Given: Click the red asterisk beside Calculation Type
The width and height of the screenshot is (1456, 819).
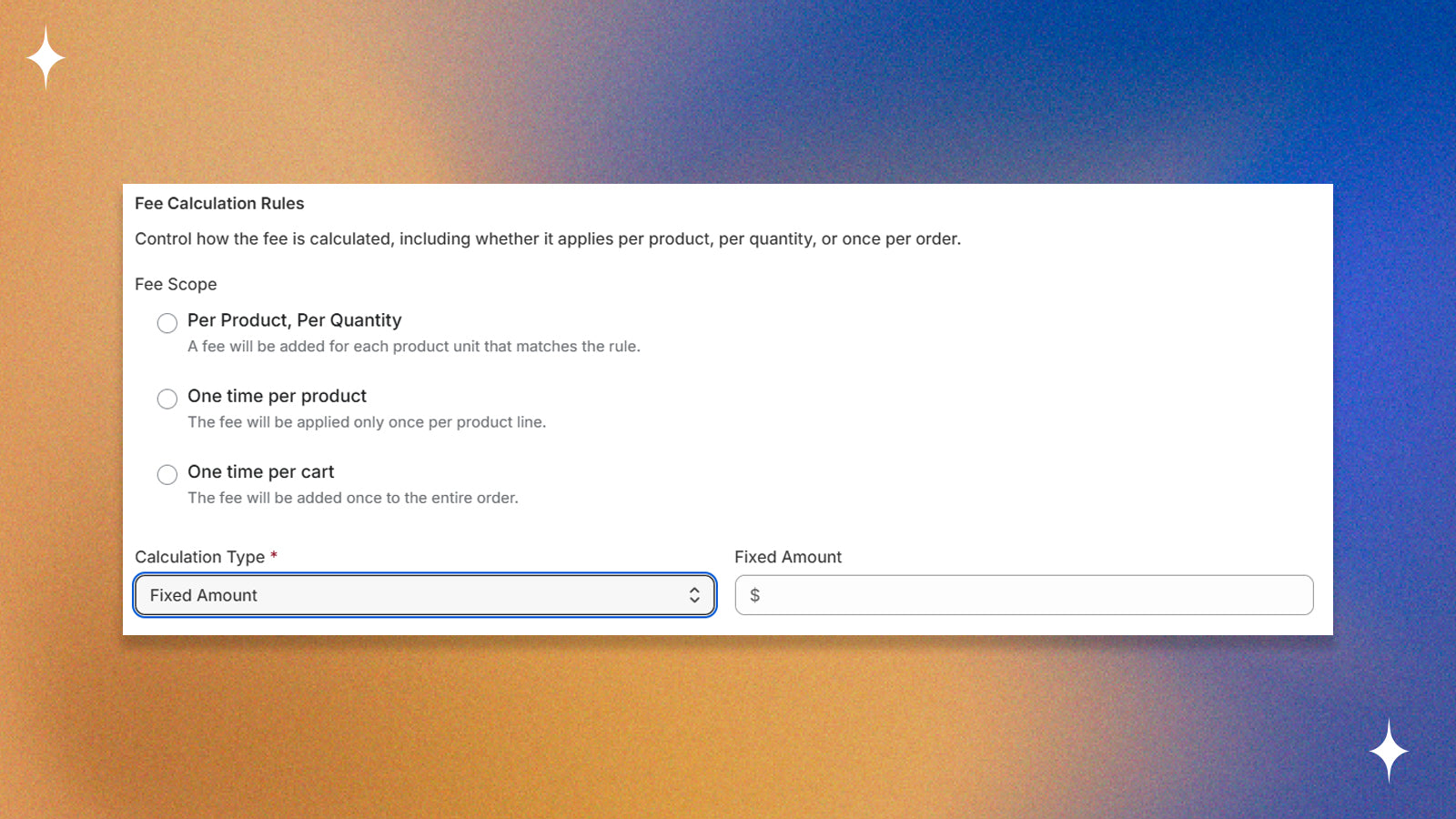Looking at the screenshot, I should 274,556.
